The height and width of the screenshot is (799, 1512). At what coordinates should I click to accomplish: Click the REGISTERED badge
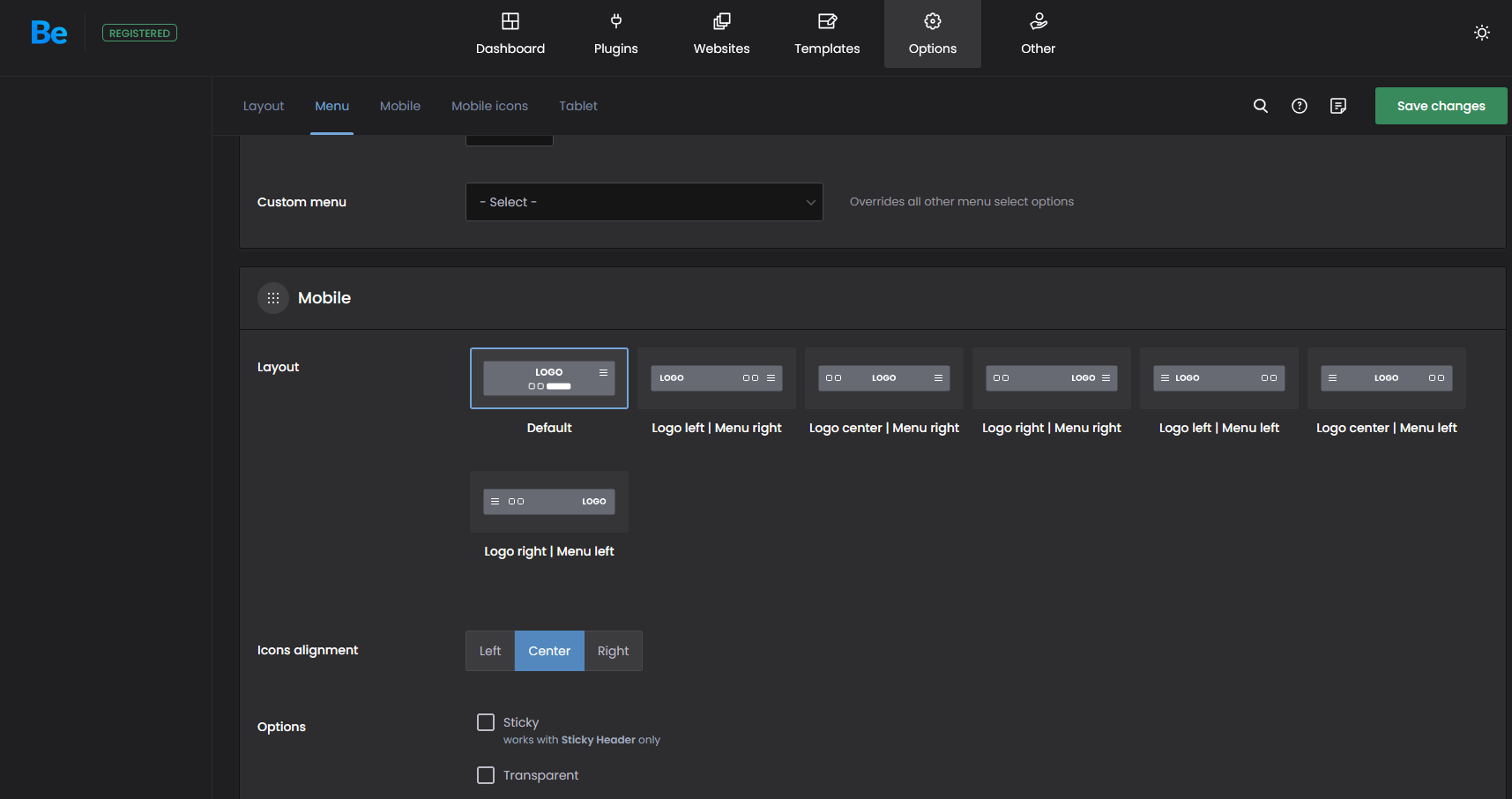(139, 33)
